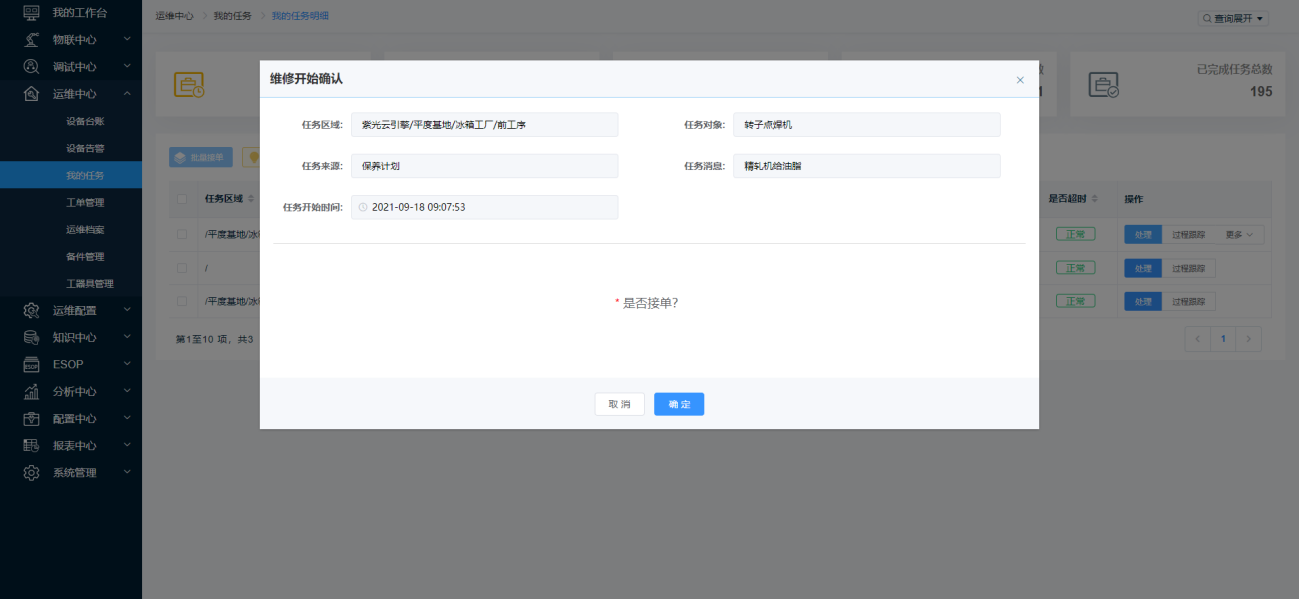
Task: Open the 查询展开 dropdown
Action: 1233,18
